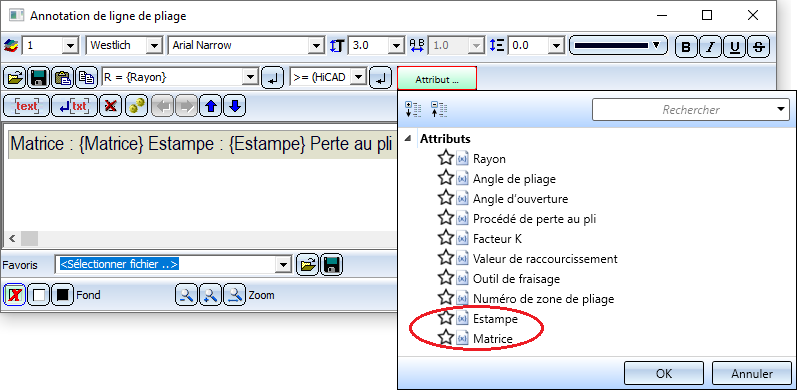The width and height of the screenshot is (797, 390).
Task: Click the text height icon
Action: (x=338, y=45)
